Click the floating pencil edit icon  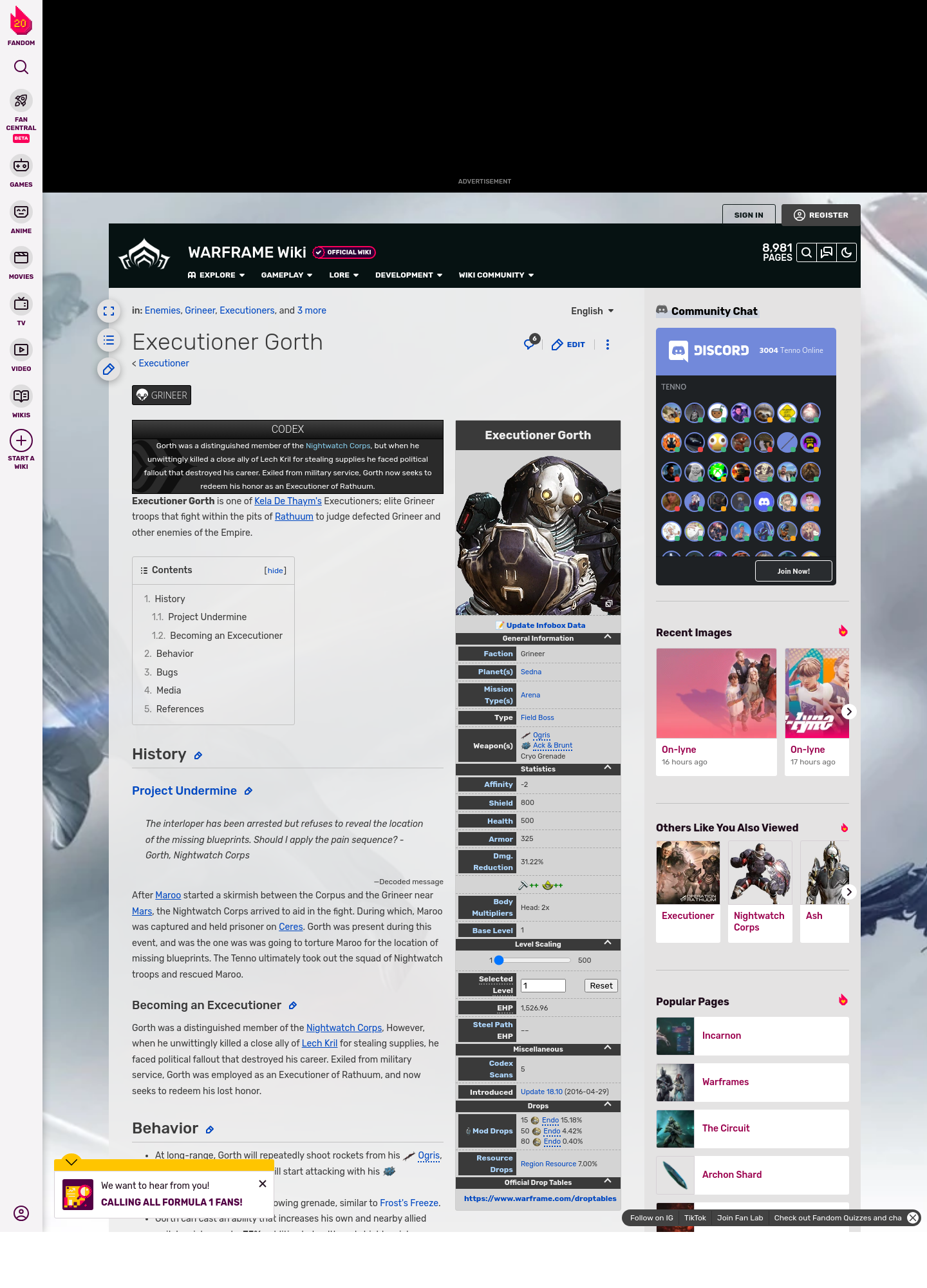(109, 369)
